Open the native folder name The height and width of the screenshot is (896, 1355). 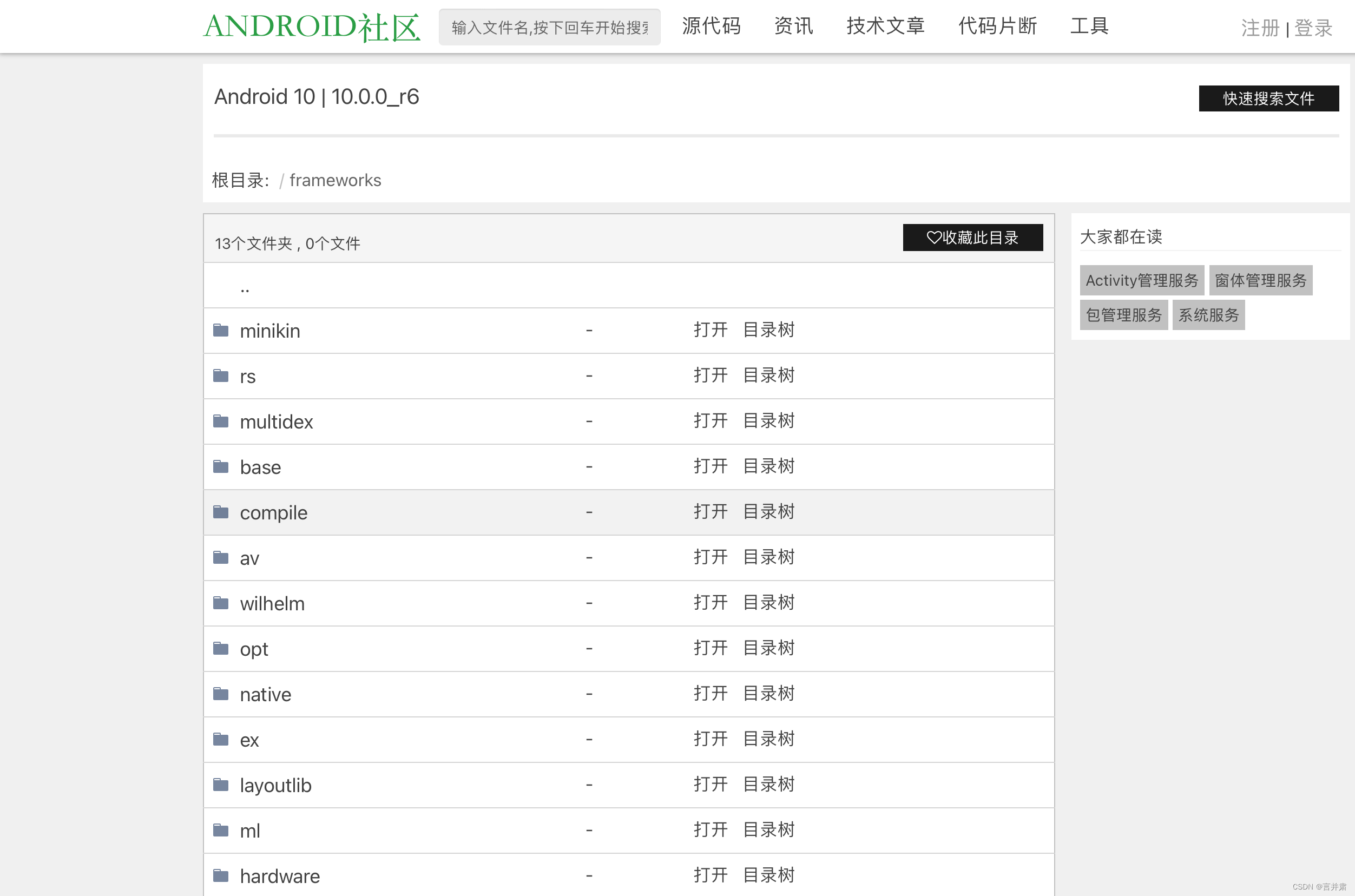coord(265,694)
